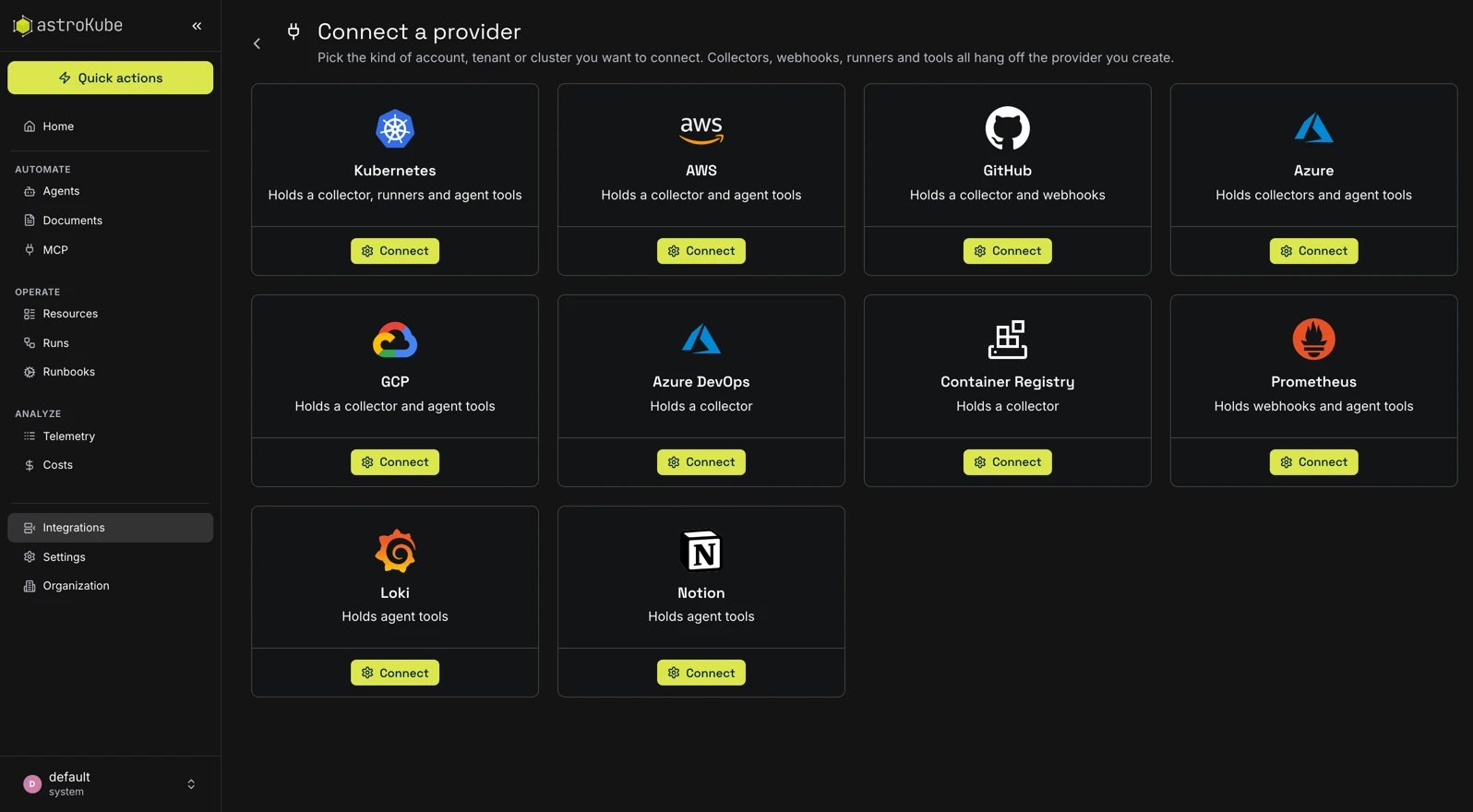
Task: Click the AWS logo
Action: [701, 130]
